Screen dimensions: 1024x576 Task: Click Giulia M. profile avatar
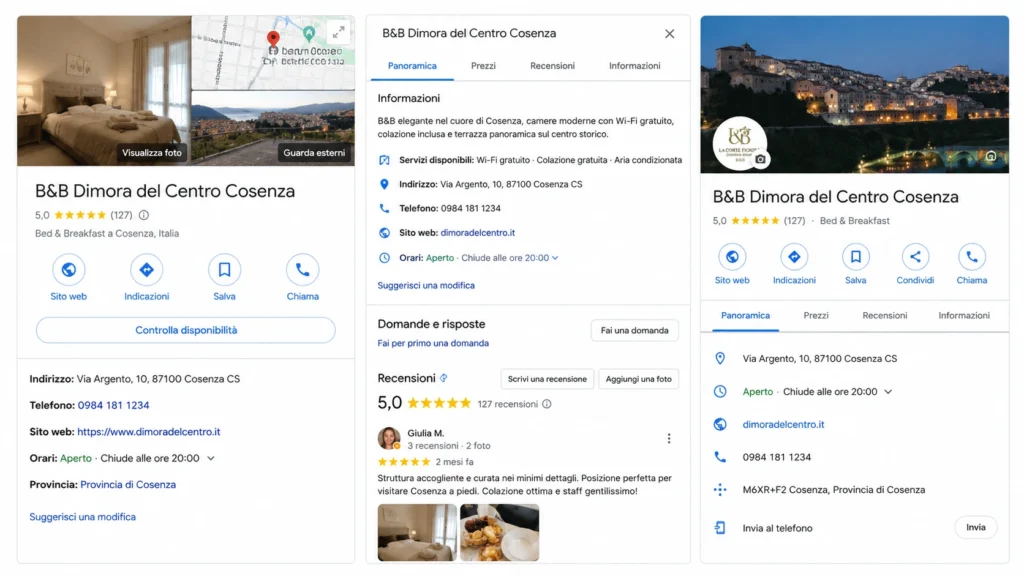click(389, 438)
